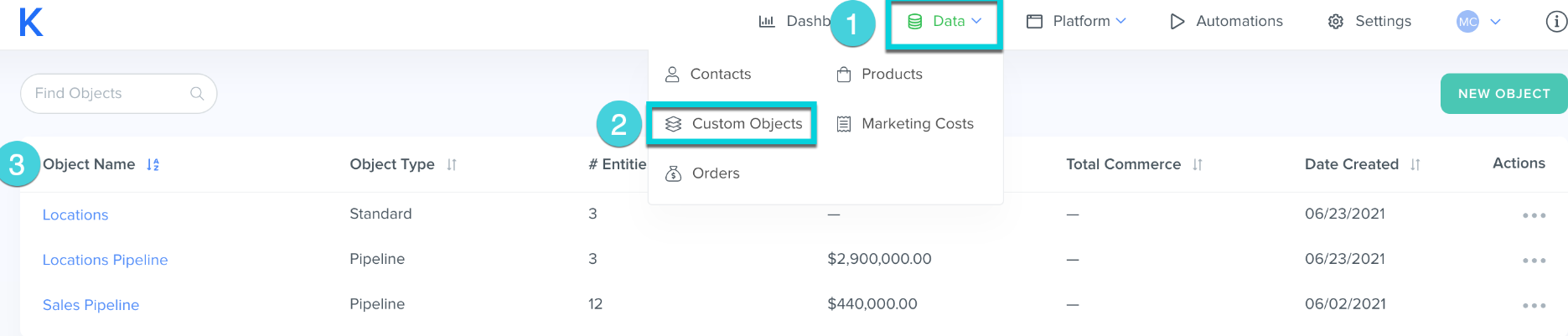1568x336 pixels.
Task: Expand the Data dropdown menu
Action: (944, 22)
